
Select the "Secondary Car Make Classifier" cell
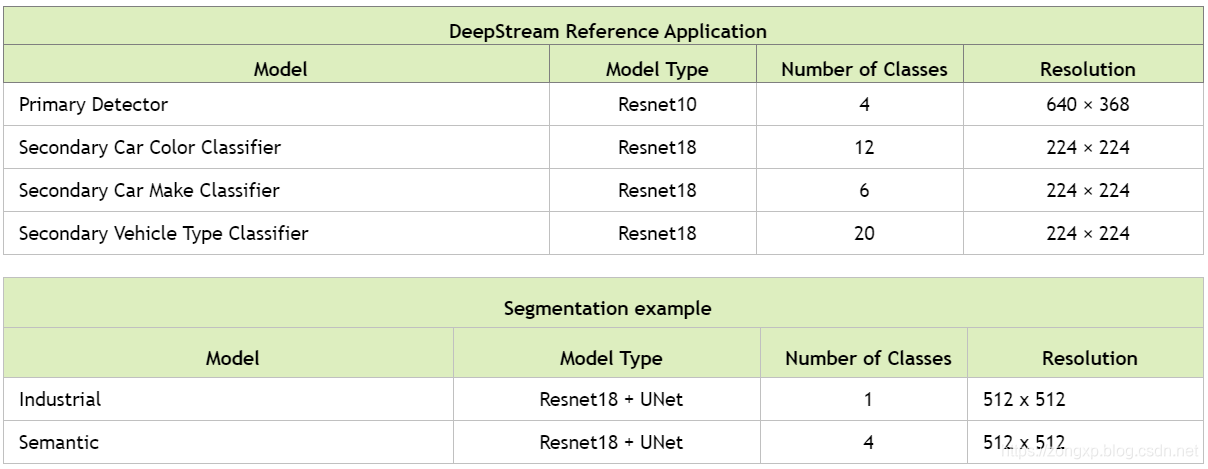[x=149, y=190]
